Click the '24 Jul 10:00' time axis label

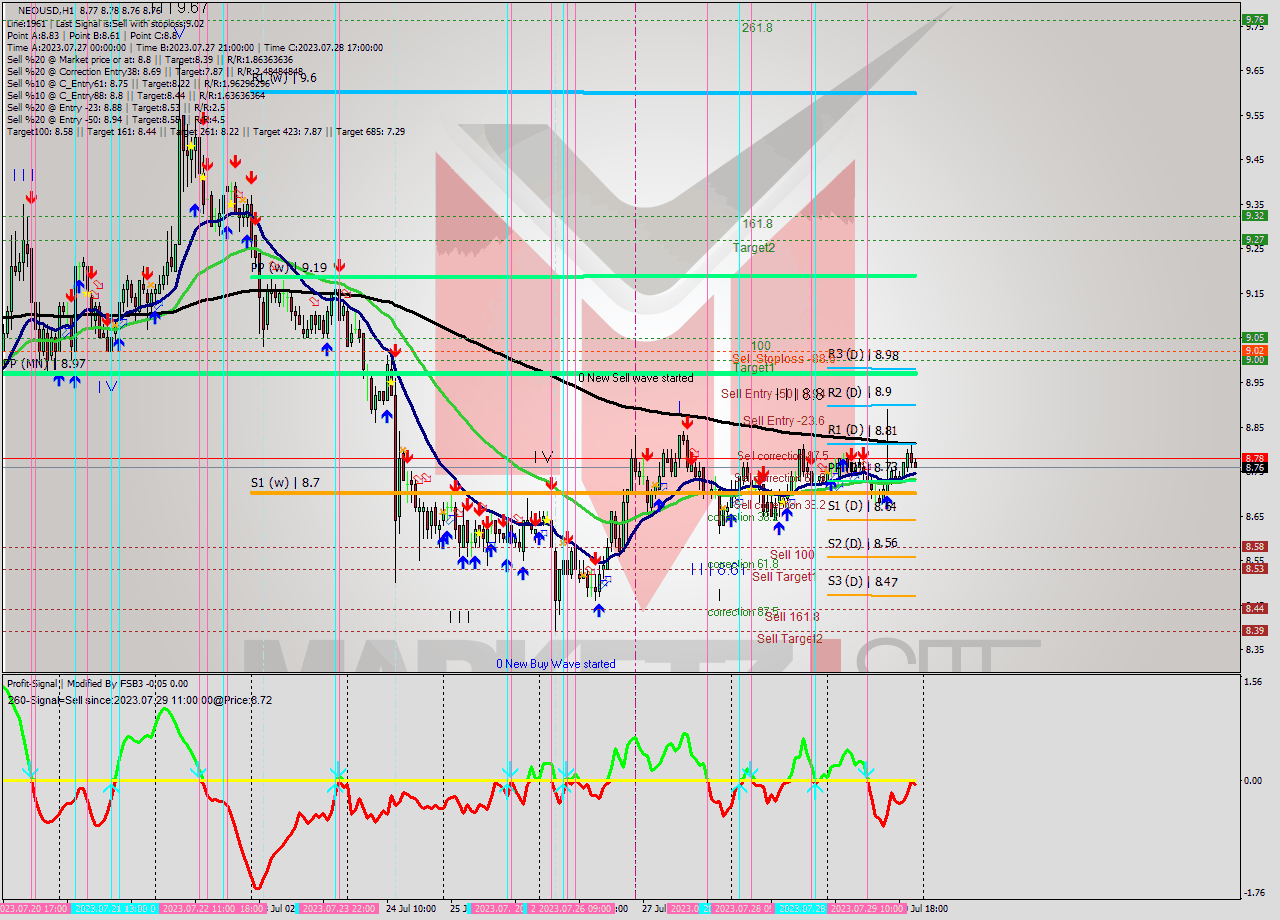point(409,909)
